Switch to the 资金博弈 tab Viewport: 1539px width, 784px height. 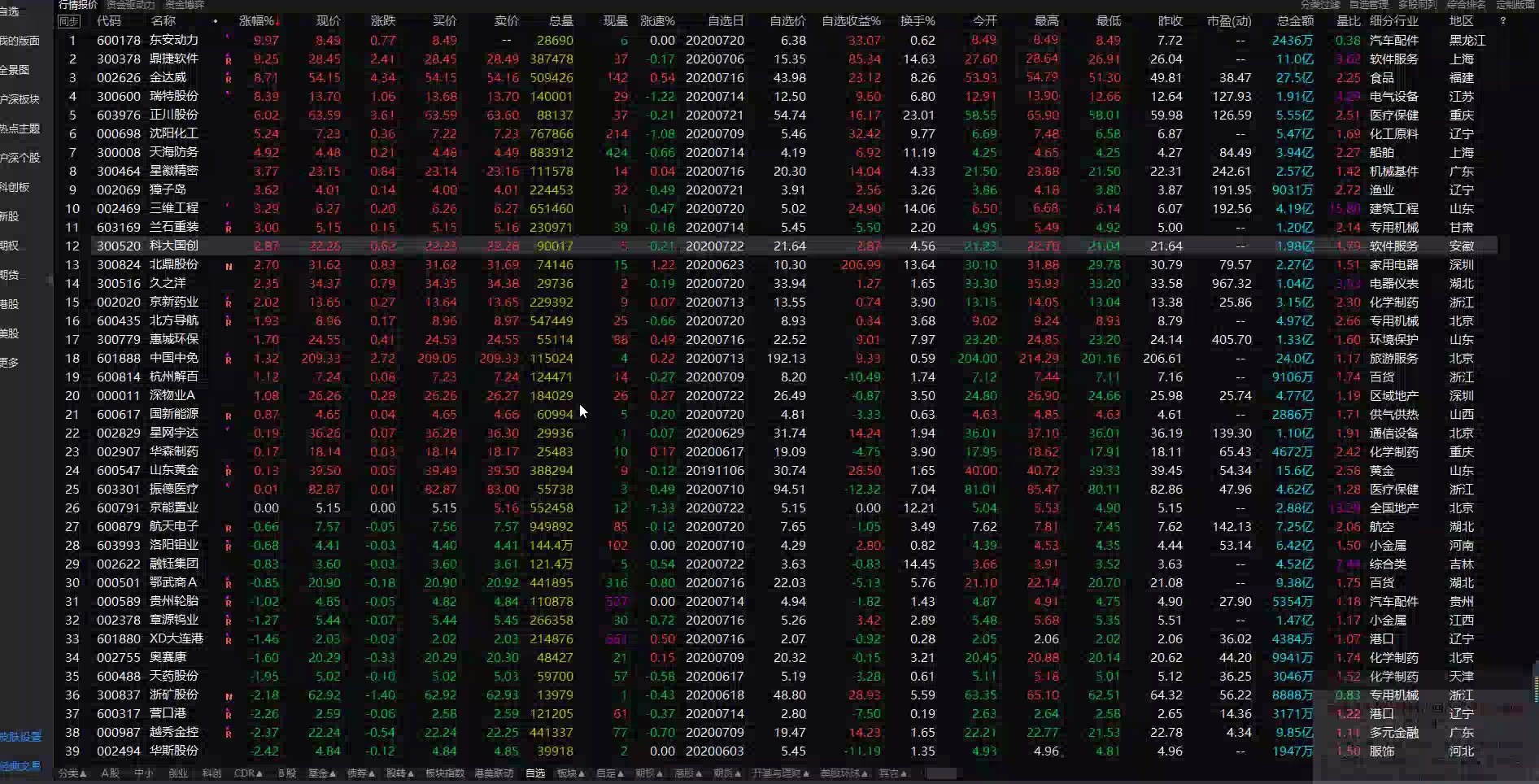coord(185,5)
